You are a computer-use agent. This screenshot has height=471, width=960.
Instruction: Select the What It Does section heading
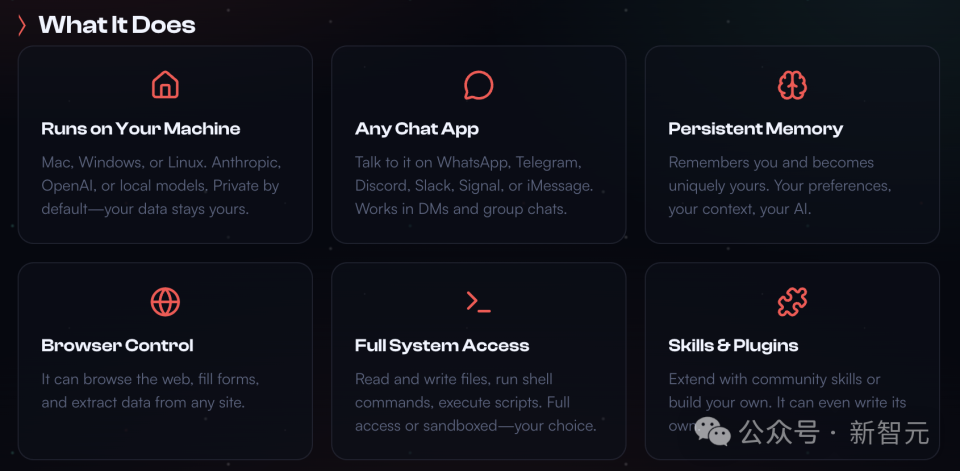(x=117, y=25)
